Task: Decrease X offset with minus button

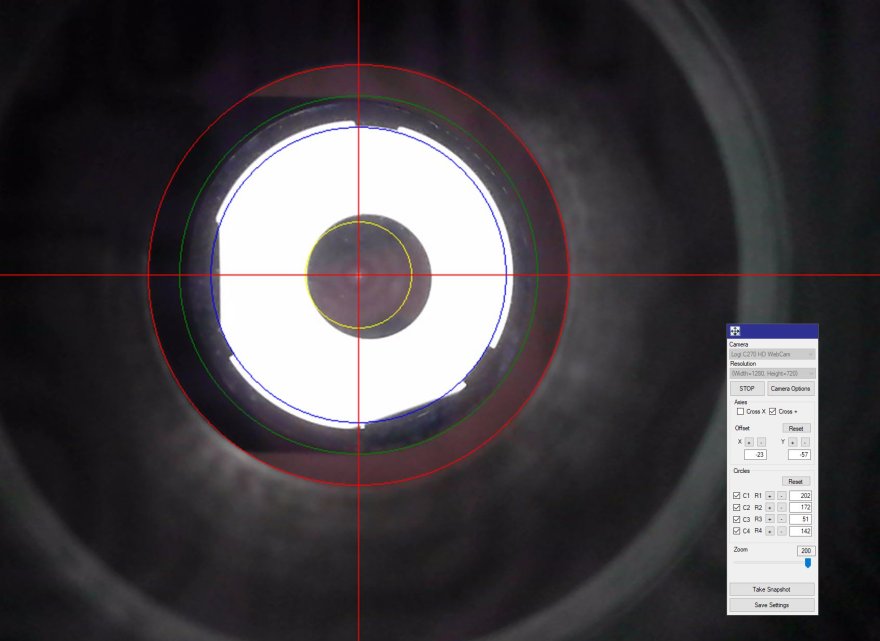Action: click(x=761, y=441)
